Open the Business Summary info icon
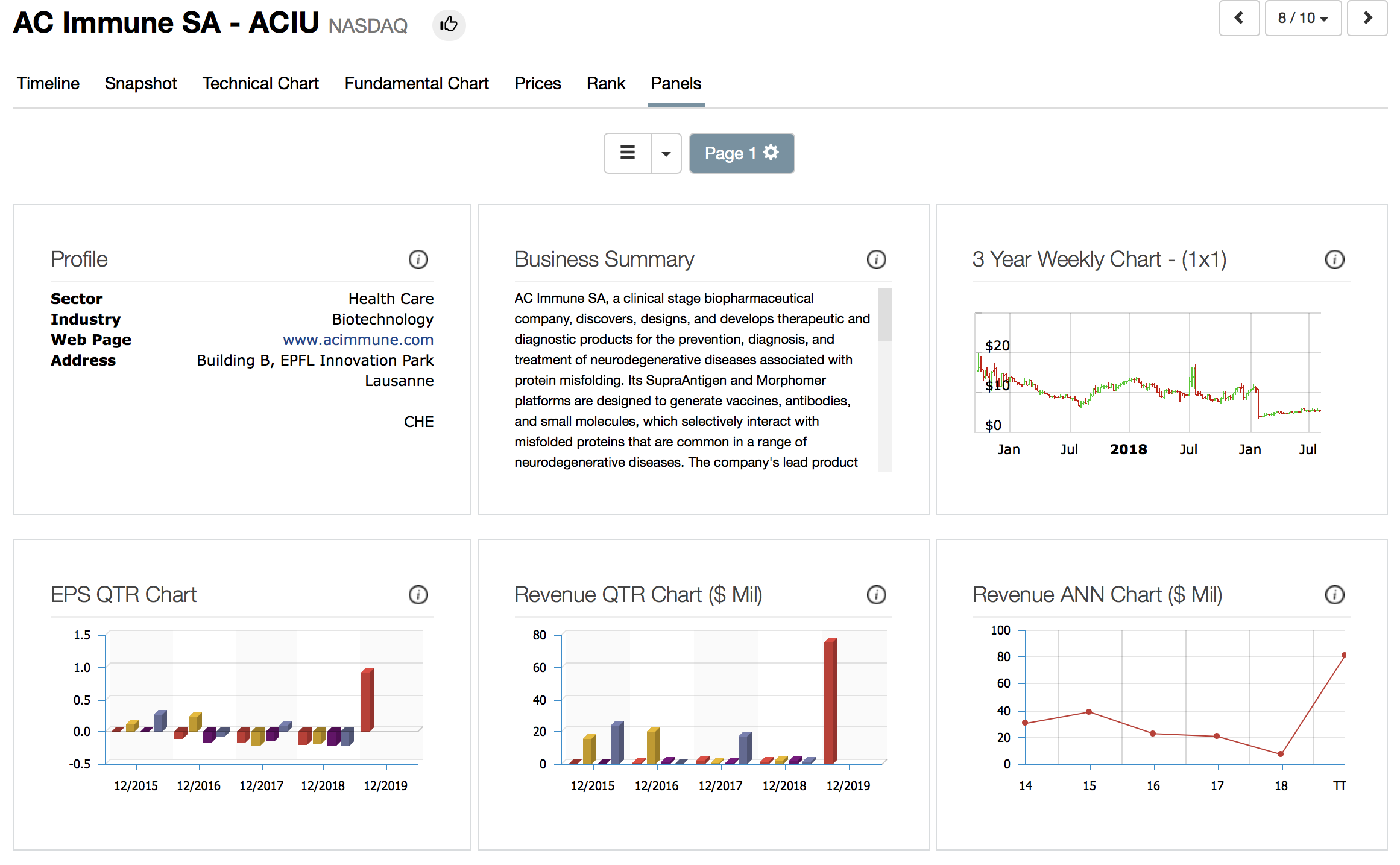The width and height of the screenshot is (1400, 865). (876, 259)
